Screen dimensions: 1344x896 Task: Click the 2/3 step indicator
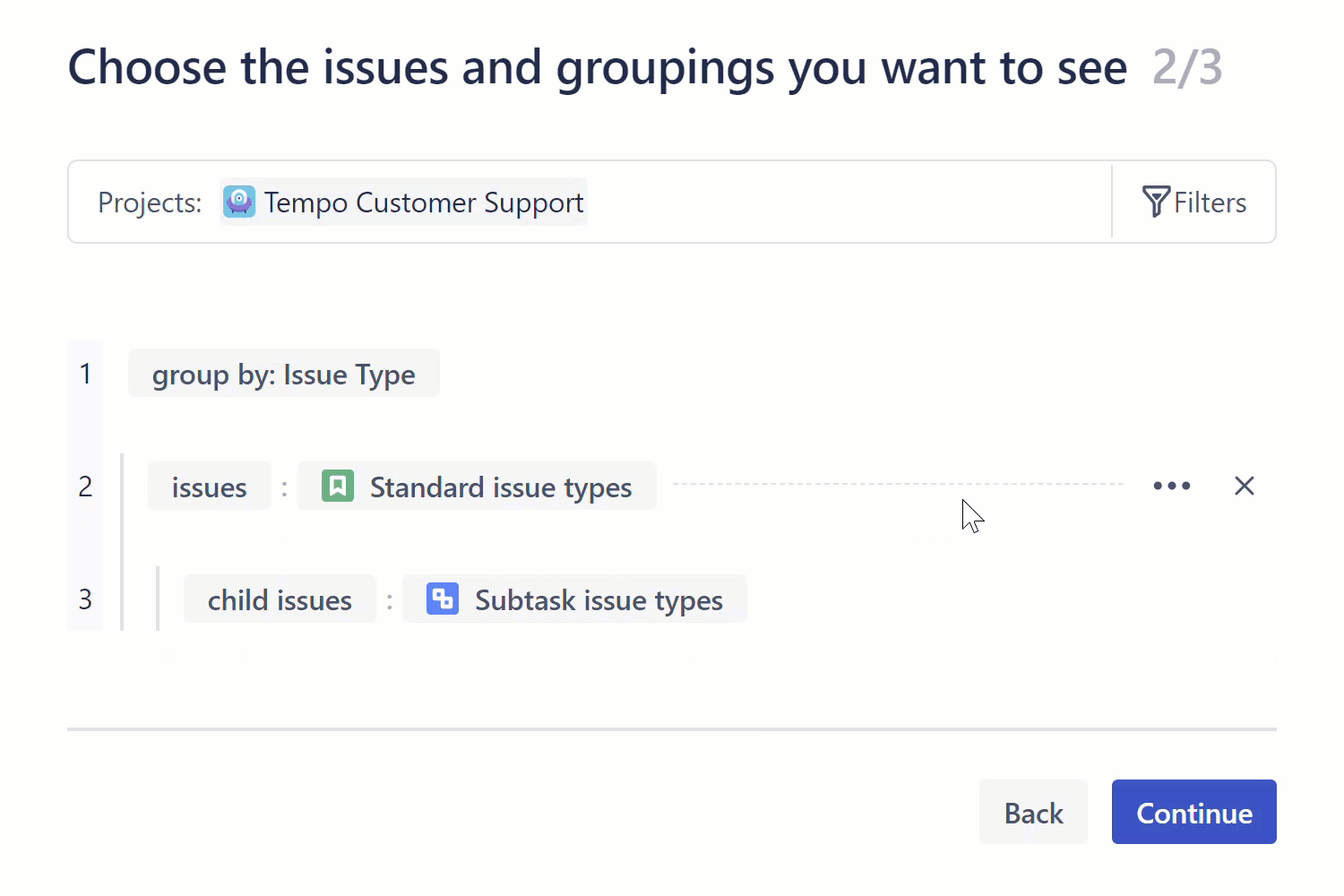tap(1186, 68)
